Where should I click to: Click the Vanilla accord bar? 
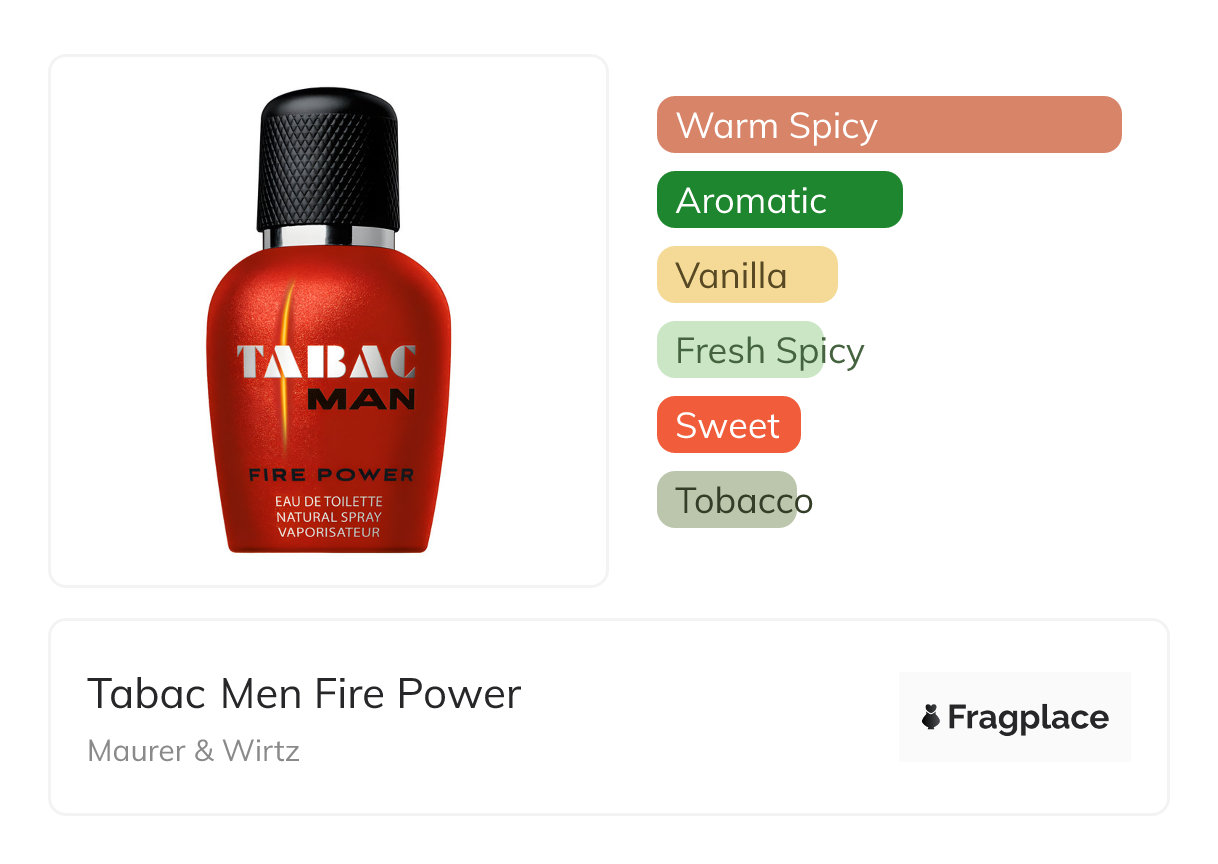[x=747, y=275]
